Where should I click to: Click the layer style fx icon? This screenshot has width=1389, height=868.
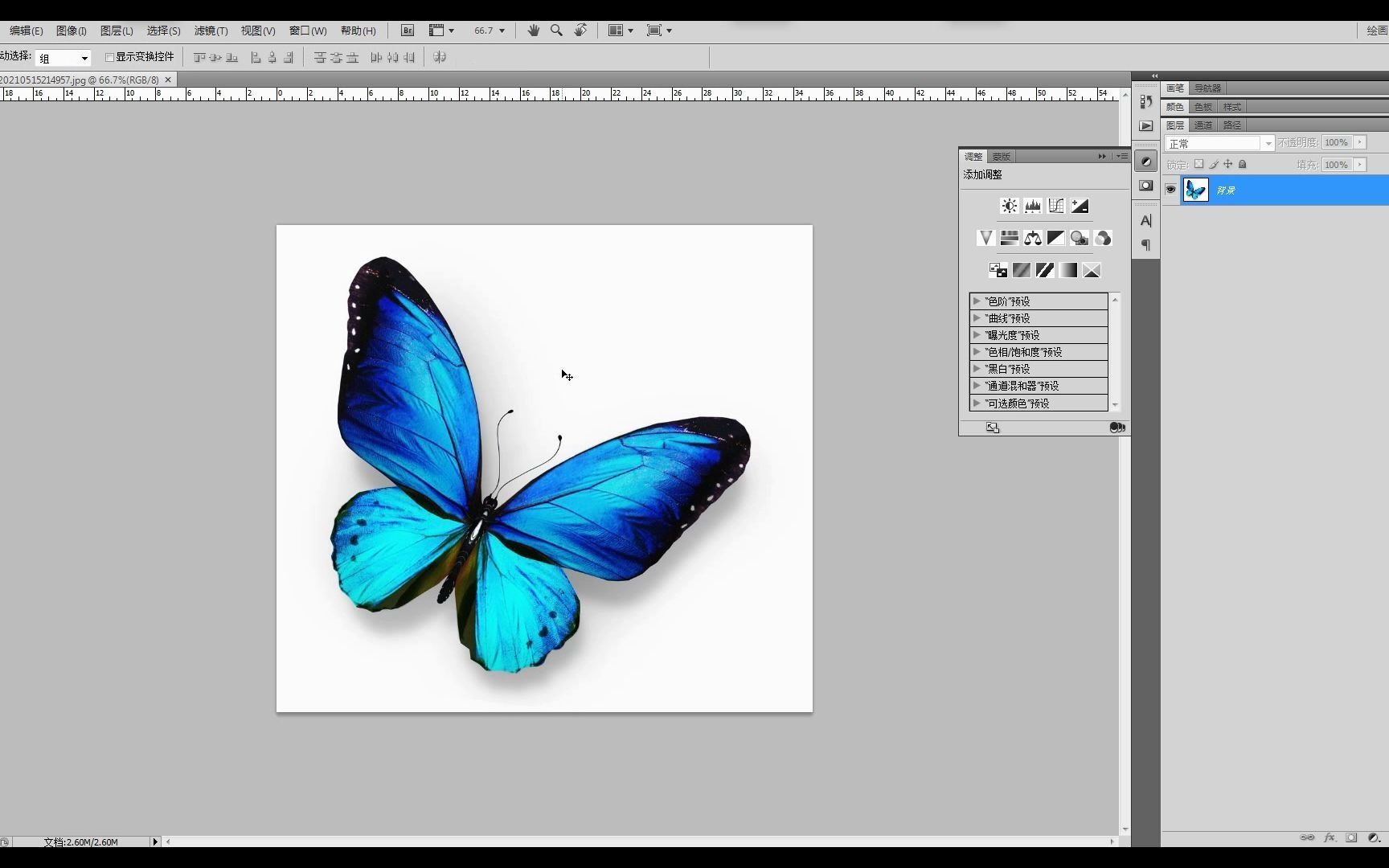click(1330, 837)
